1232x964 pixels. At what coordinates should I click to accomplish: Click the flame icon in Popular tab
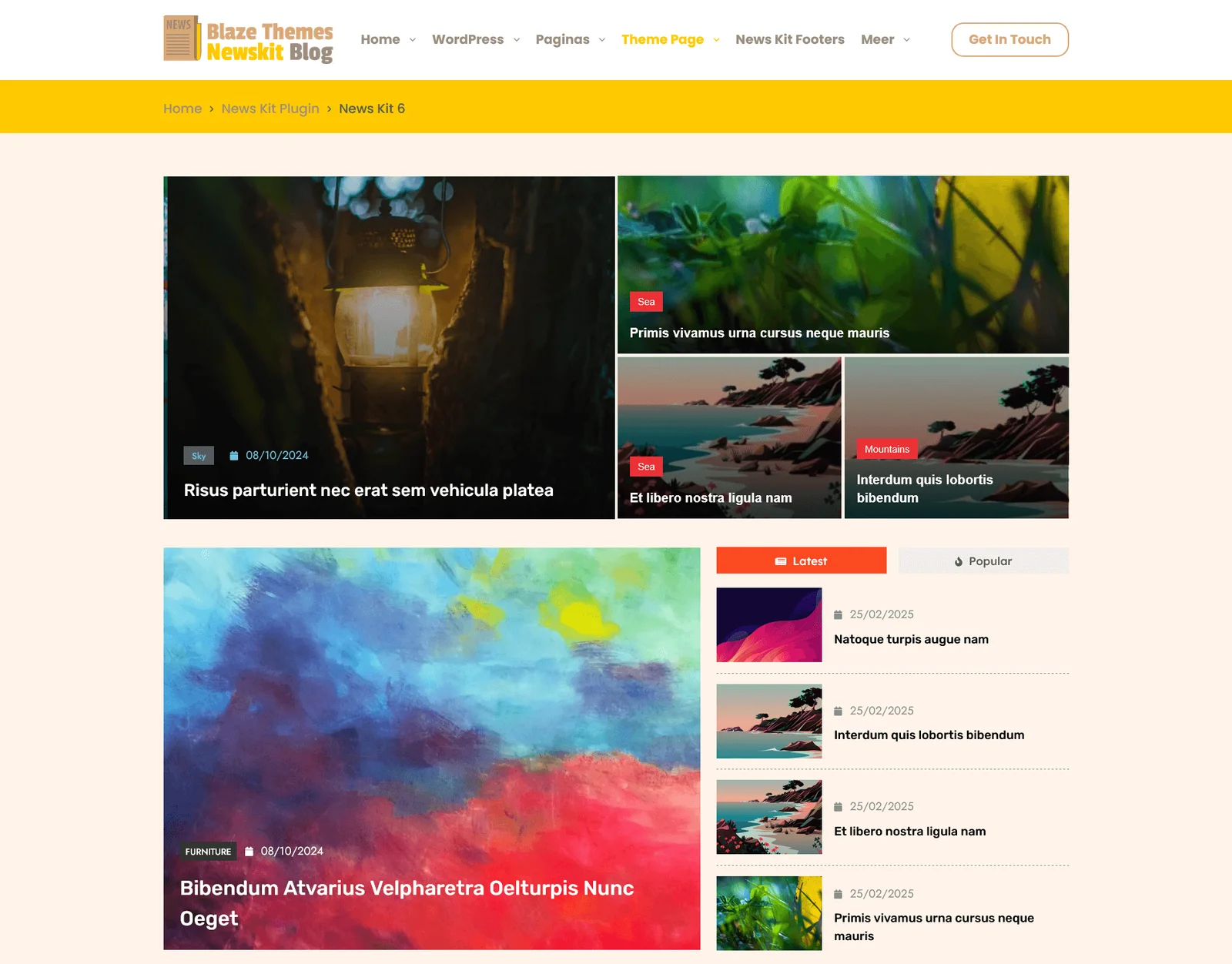959,561
